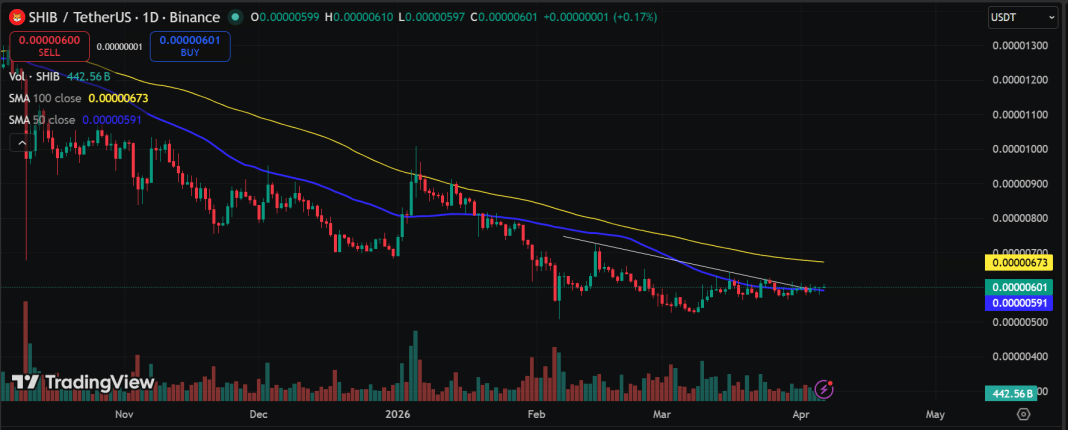Click the blue 0.00000591 price label
The image size is (1068, 430).
click(1019, 303)
